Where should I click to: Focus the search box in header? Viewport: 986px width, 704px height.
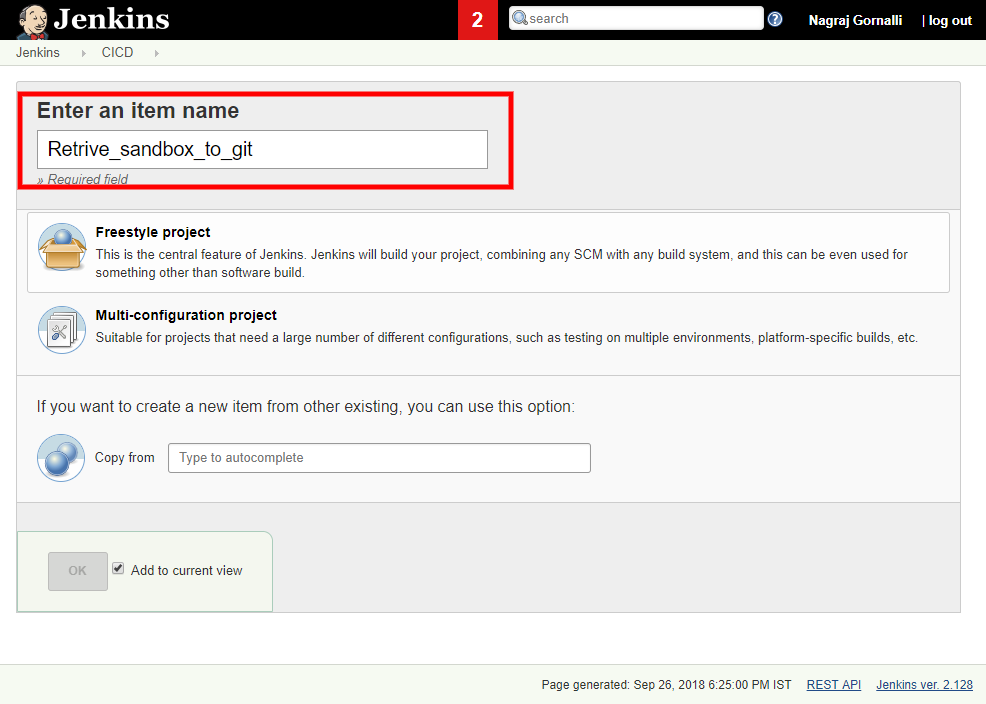coord(636,18)
